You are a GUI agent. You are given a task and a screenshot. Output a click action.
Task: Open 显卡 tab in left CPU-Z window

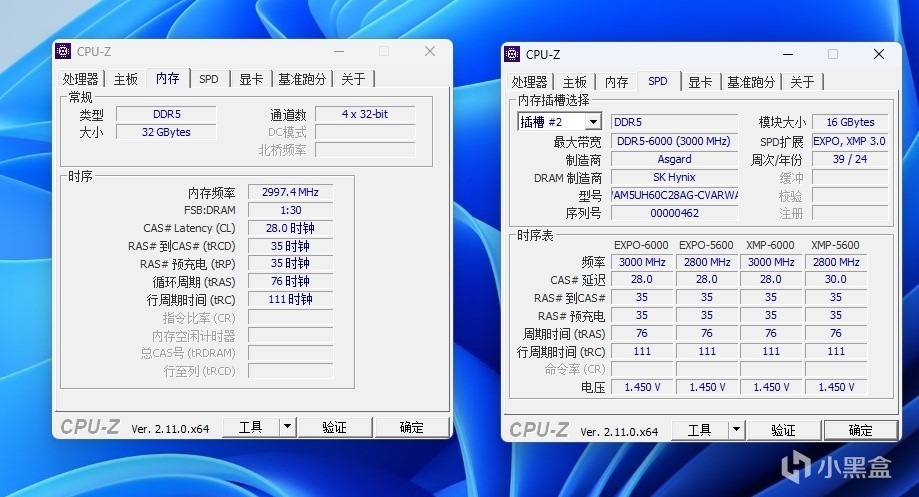pos(251,79)
